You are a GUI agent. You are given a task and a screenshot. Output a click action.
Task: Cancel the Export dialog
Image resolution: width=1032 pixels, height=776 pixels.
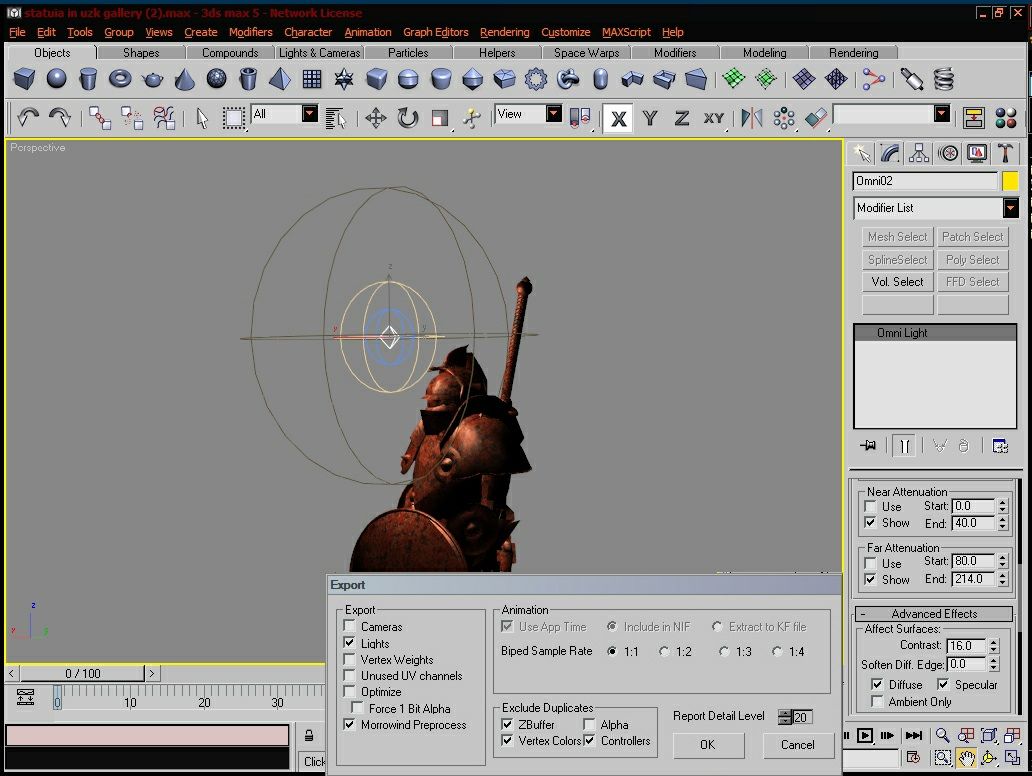point(798,745)
